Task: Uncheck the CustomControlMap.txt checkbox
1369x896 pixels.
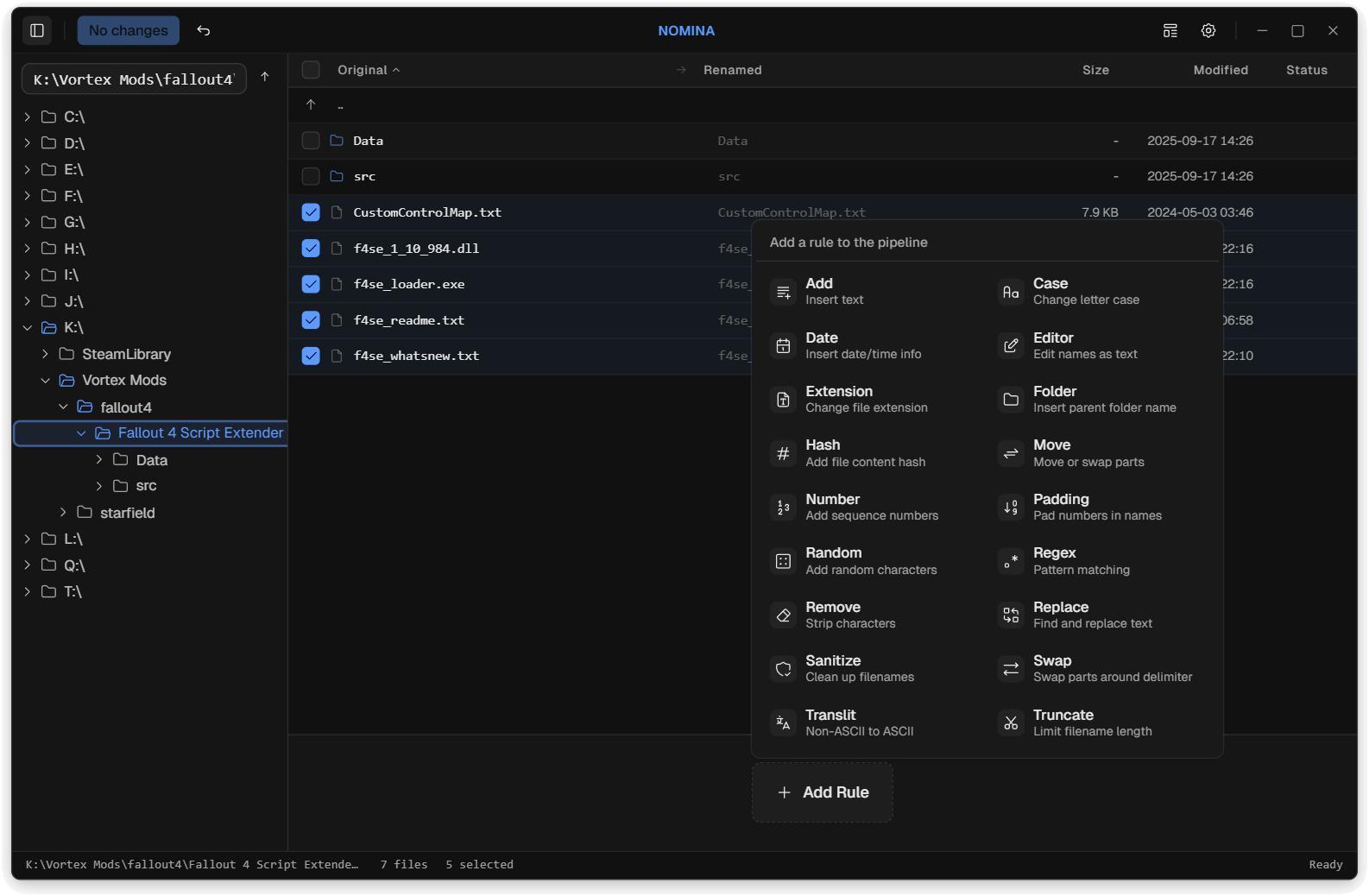Action: point(311,212)
